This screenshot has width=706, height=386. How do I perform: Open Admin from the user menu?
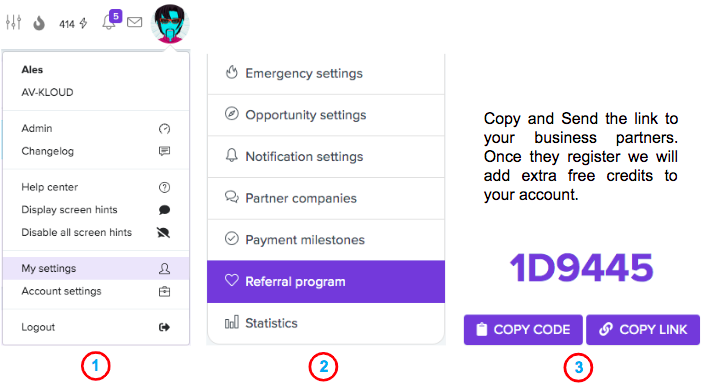95,129
